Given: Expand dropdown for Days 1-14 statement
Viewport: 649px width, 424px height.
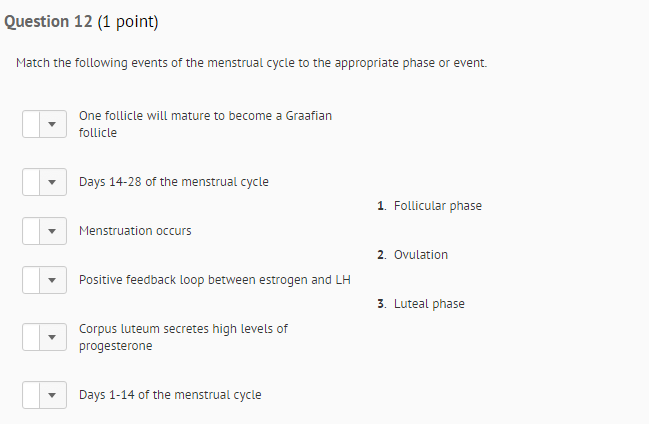Looking at the screenshot, I should pyautogui.click(x=45, y=395).
